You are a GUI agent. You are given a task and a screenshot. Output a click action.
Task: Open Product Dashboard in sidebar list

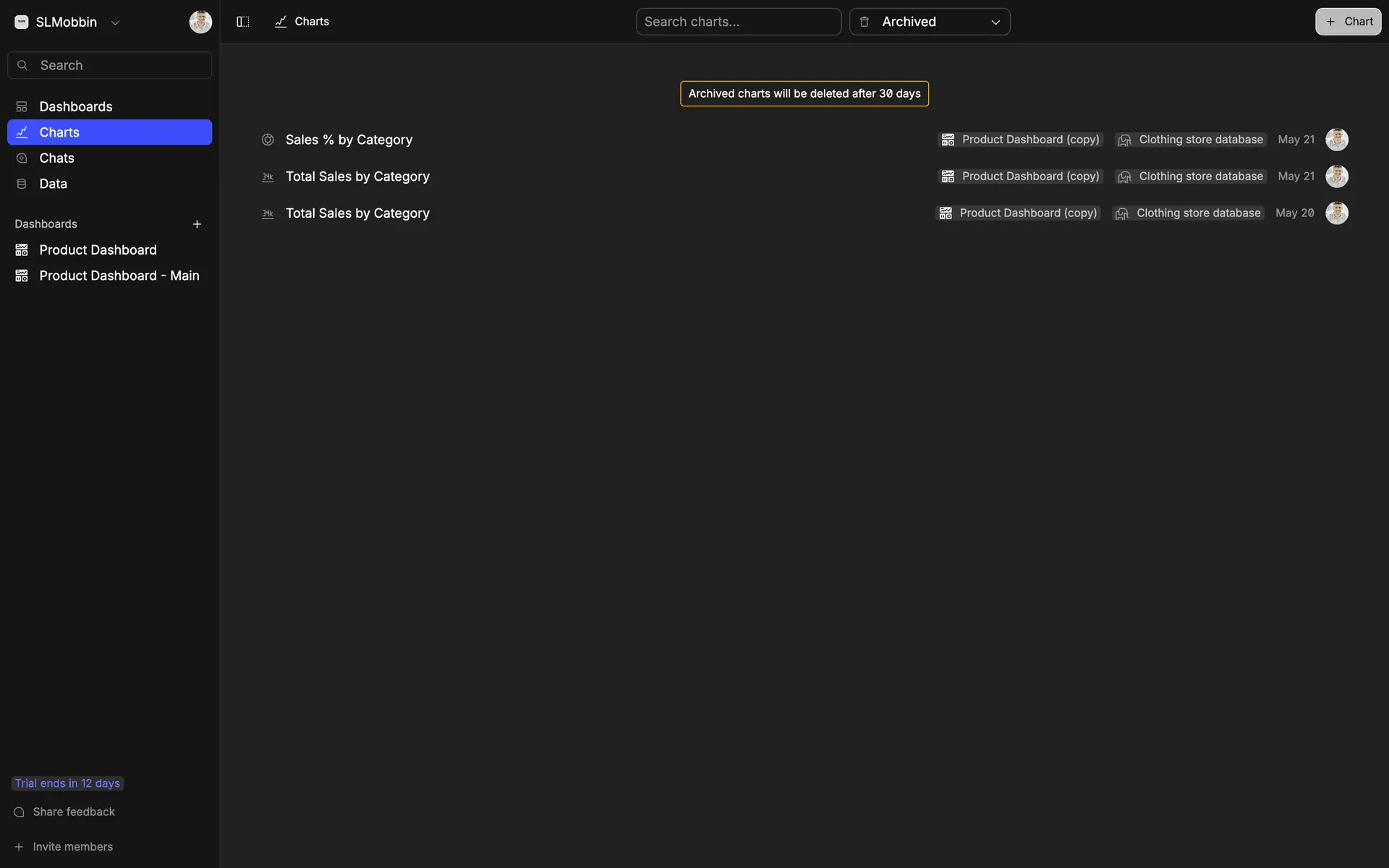click(98, 250)
